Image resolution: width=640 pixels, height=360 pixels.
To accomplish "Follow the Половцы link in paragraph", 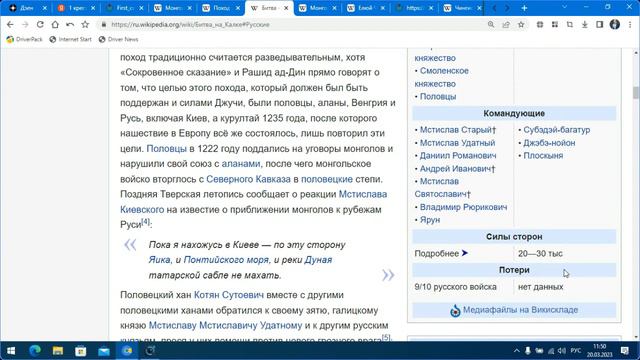I will 167,149.
